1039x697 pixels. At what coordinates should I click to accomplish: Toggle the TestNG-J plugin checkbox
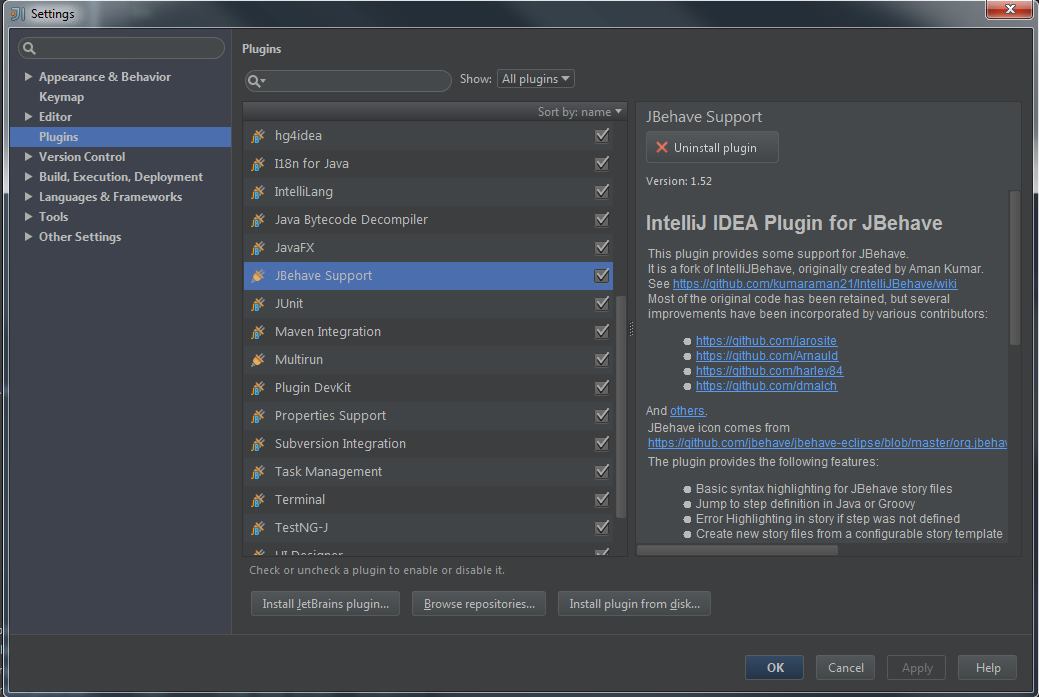(602, 527)
